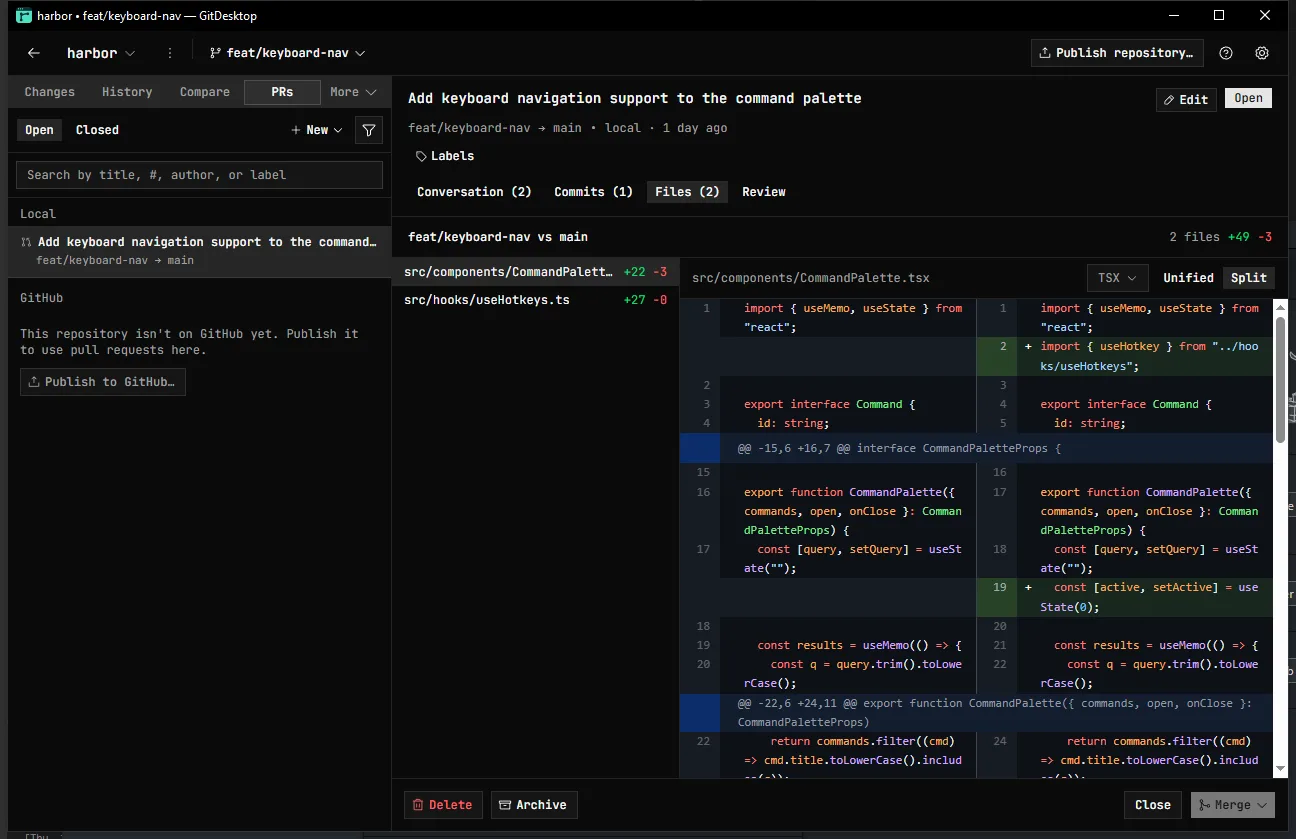
Task: Switch to the History tab
Action: [x=127, y=92]
